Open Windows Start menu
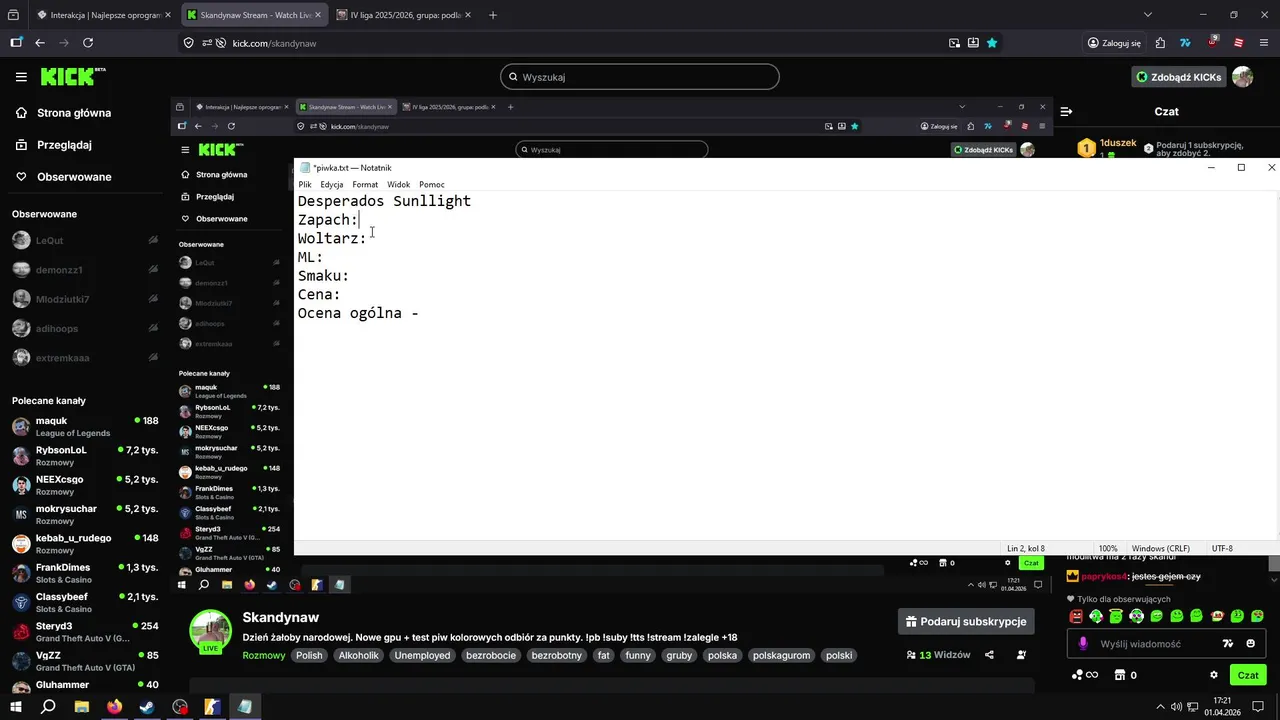This screenshot has width=1280, height=720. [15, 707]
